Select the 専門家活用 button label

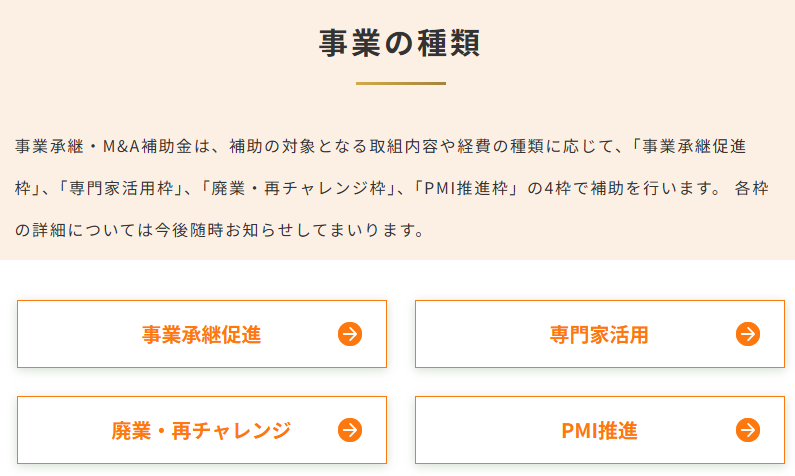point(599,335)
